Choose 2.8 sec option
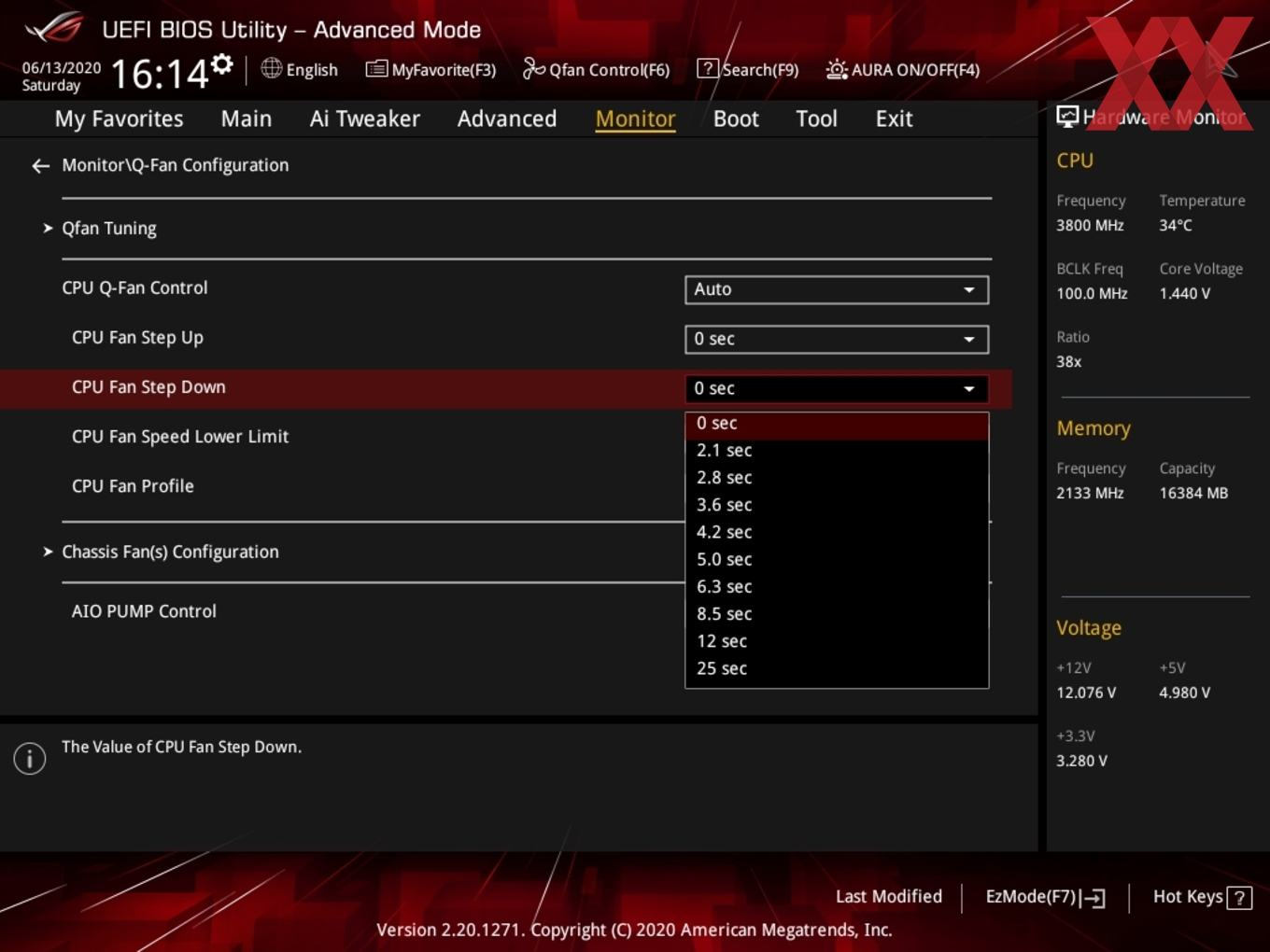The image size is (1270, 952). [x=837, y=478]
